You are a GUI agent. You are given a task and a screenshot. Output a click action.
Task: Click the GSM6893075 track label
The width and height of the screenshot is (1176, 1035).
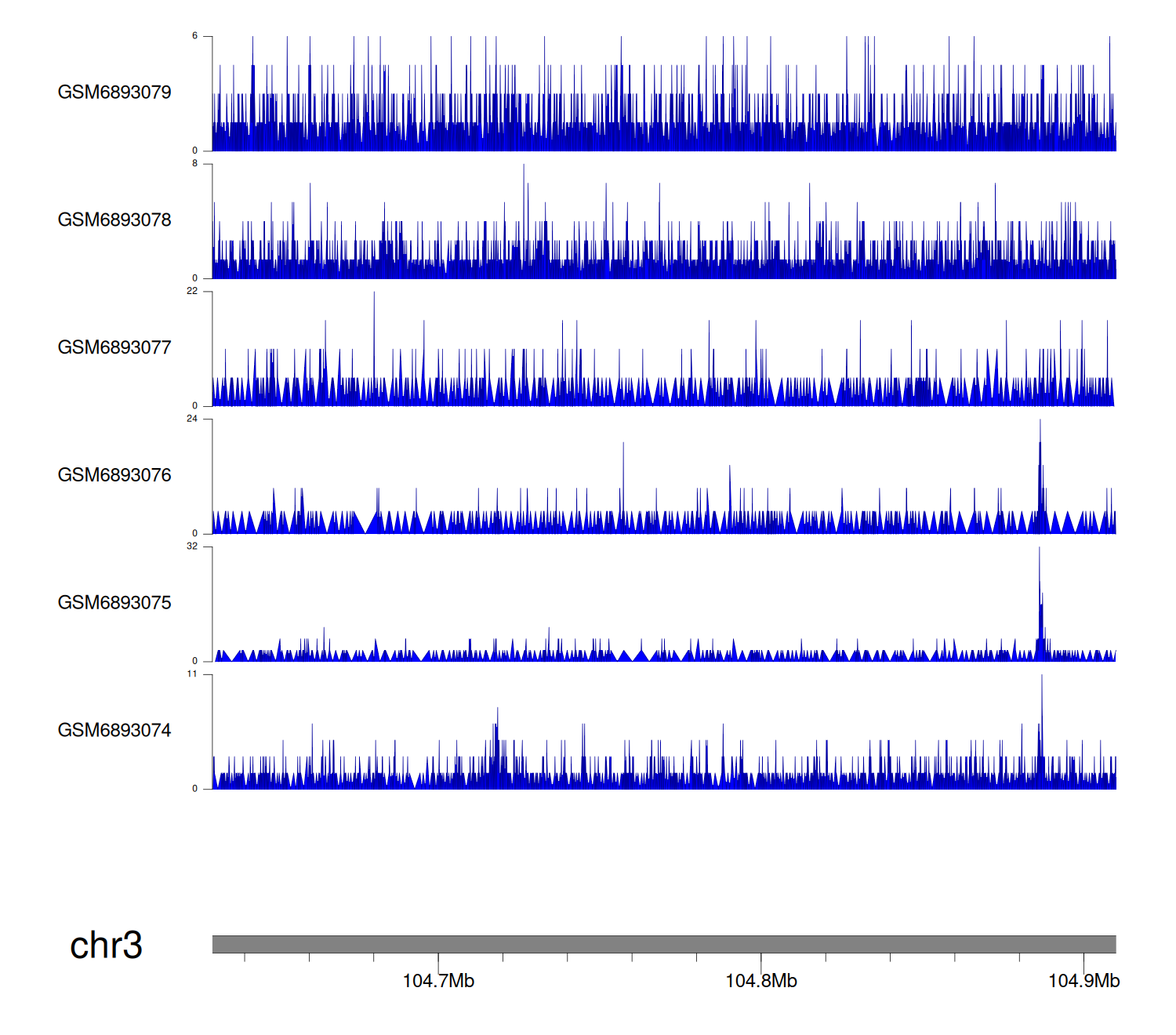pos(114,603)
